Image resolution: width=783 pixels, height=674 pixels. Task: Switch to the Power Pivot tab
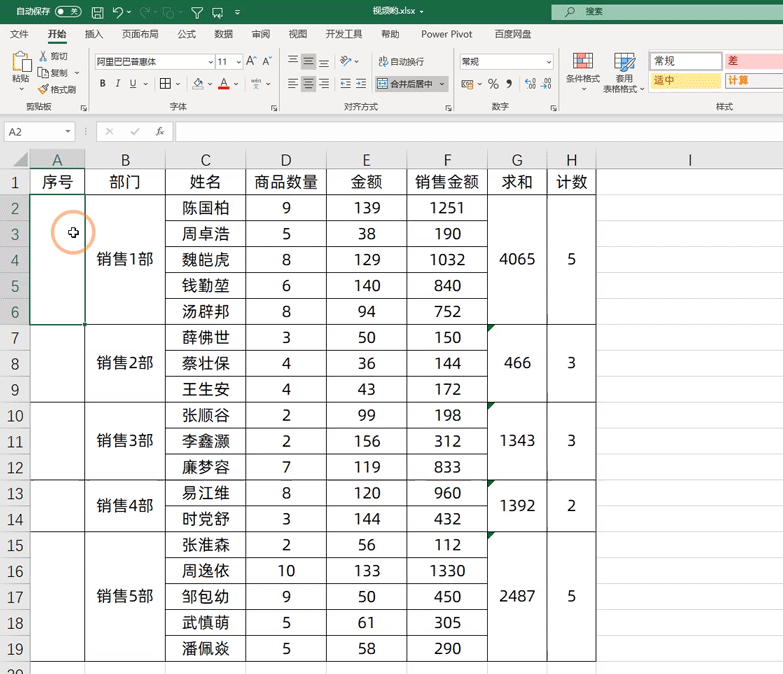point(446,34)
